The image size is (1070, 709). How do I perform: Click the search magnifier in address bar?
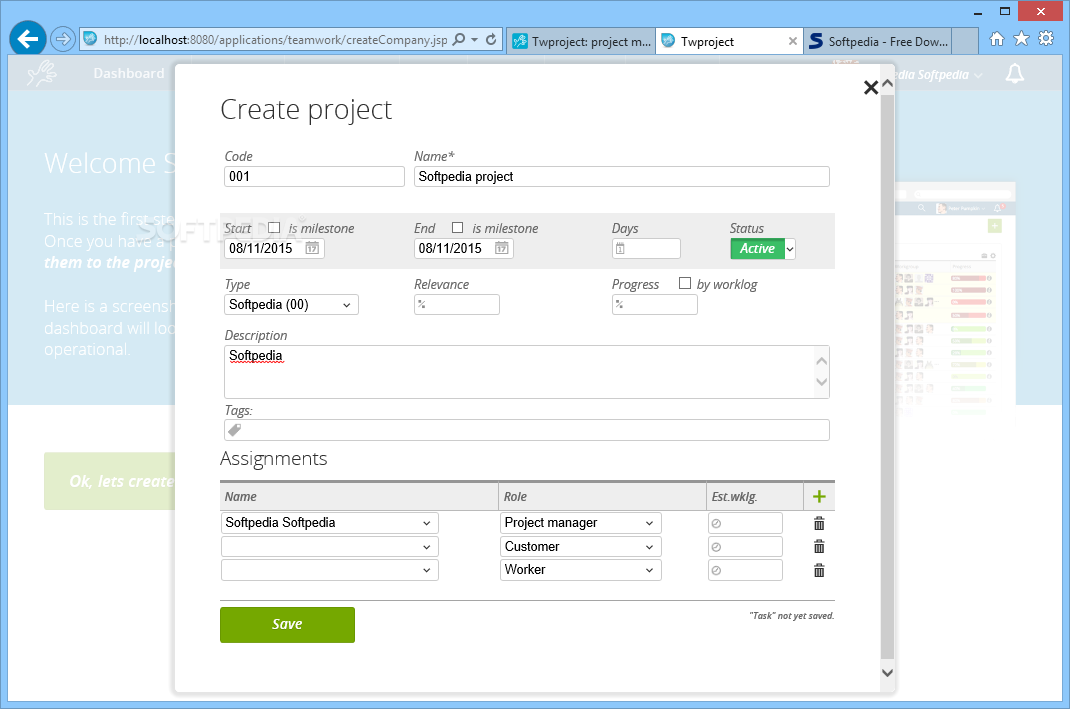(459, 40)
